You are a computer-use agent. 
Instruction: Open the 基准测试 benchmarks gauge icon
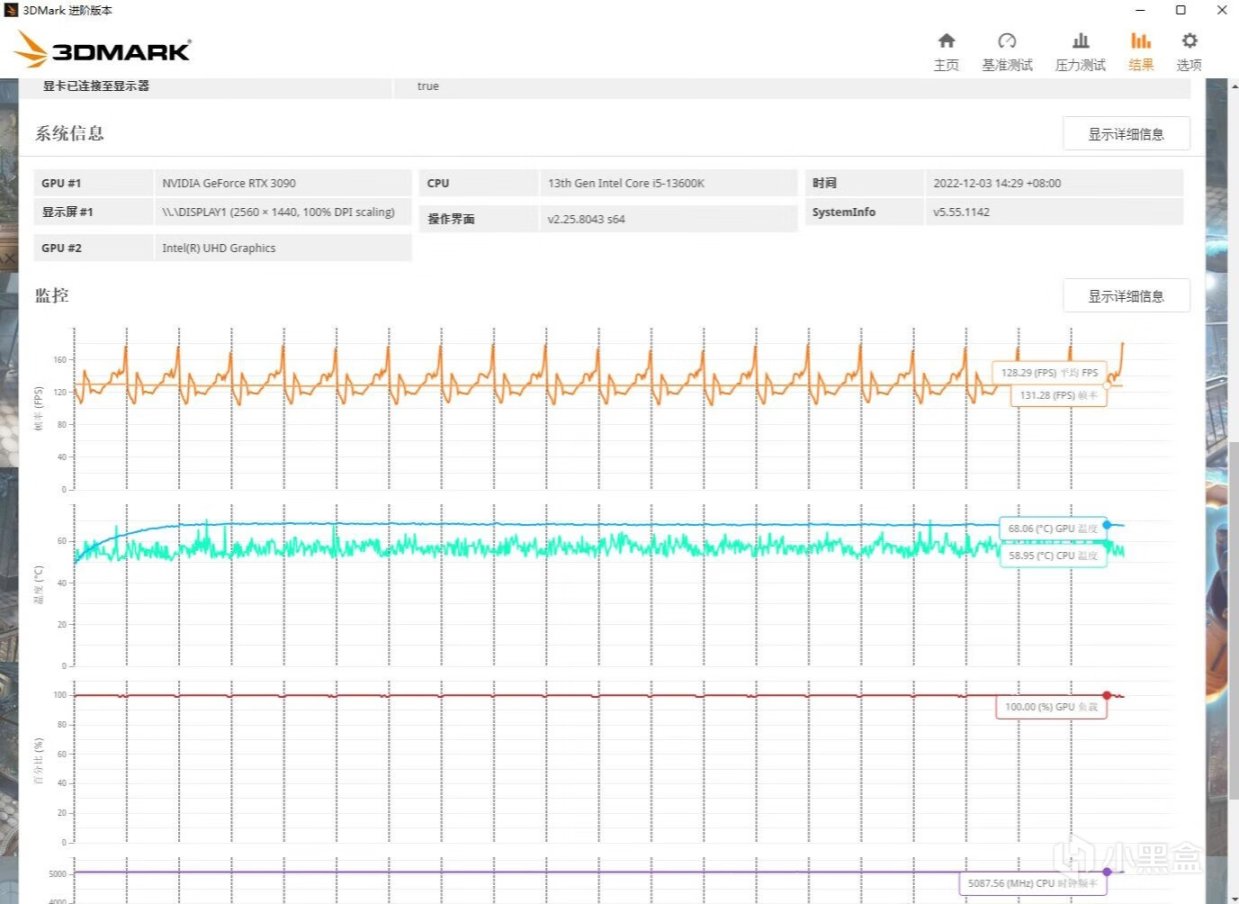1007,41
